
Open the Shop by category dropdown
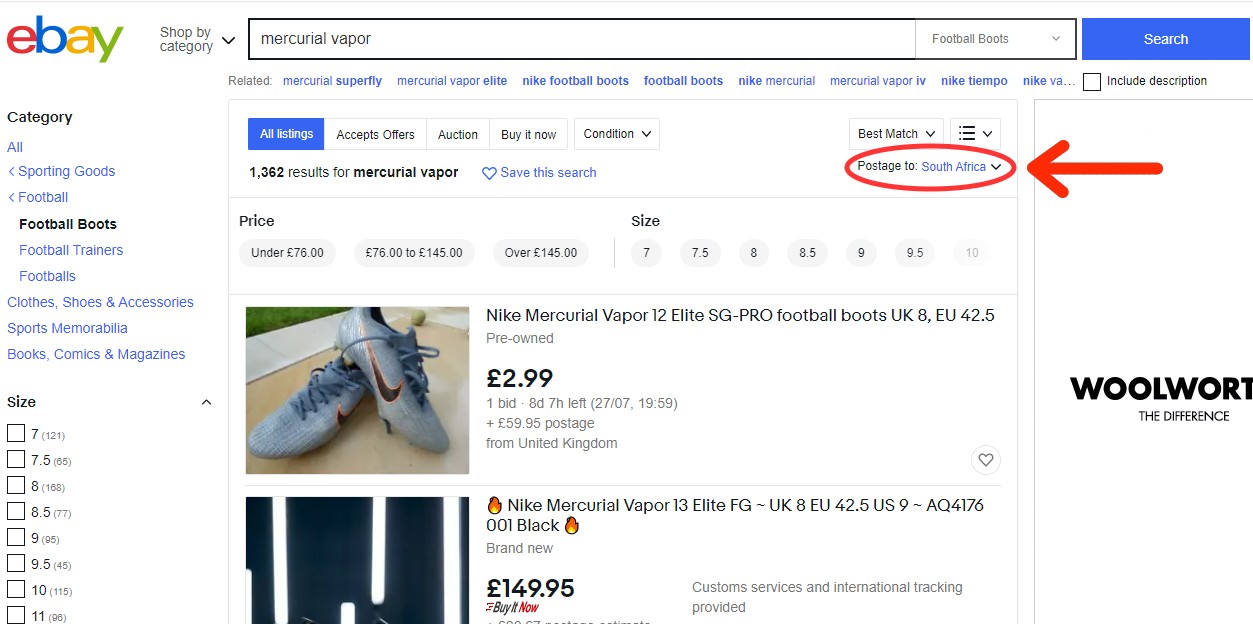(197, 39)
